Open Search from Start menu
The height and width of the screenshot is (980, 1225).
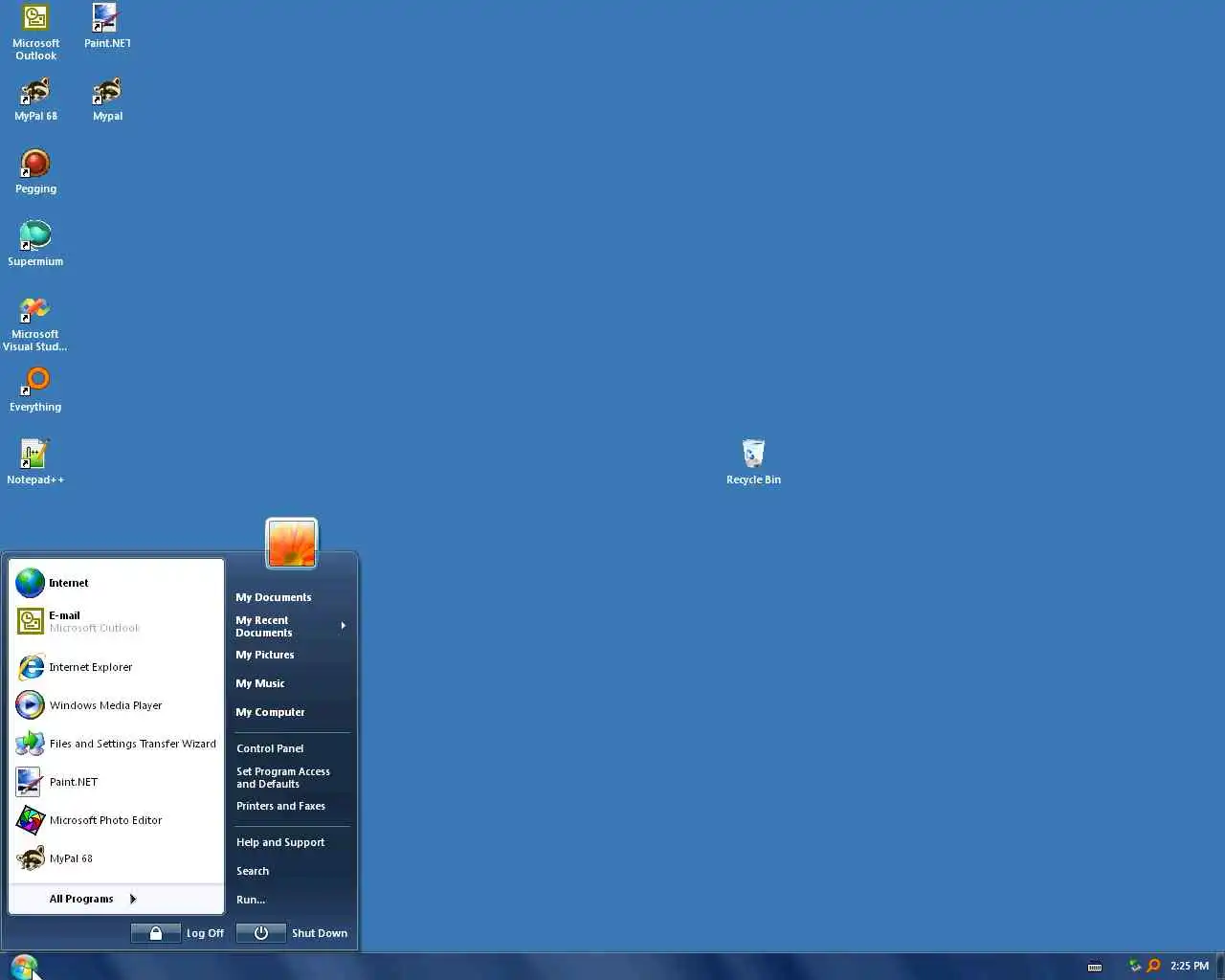(x=291, y=871)
